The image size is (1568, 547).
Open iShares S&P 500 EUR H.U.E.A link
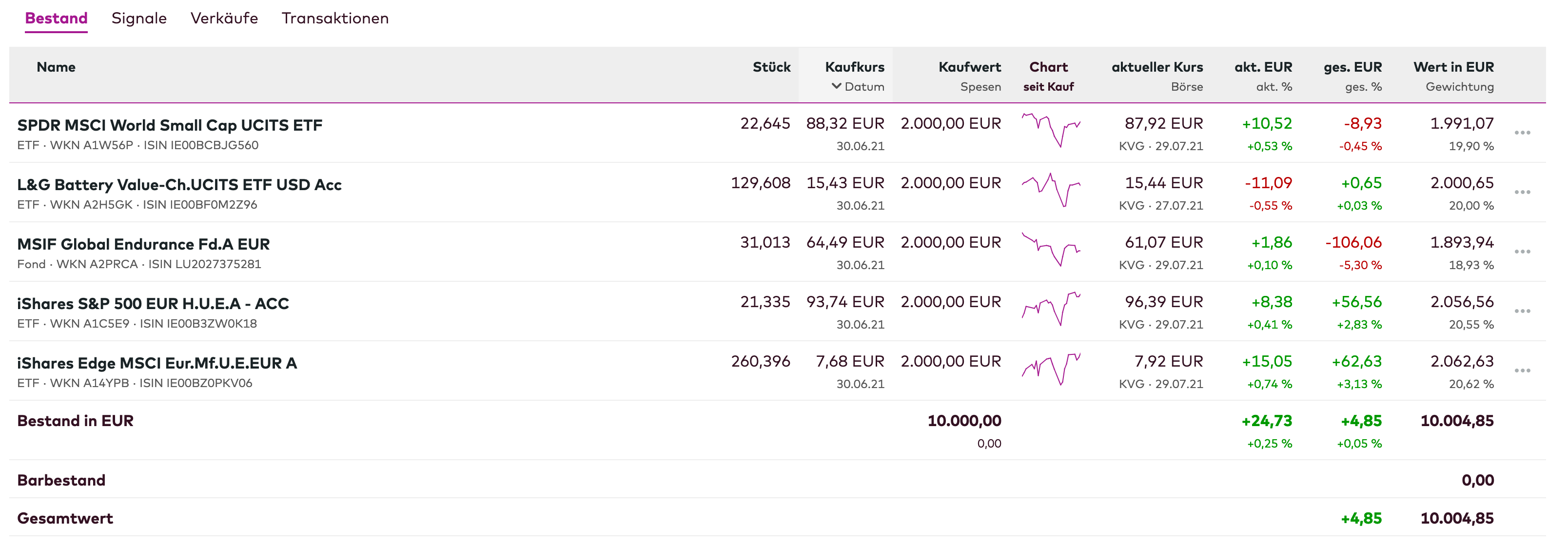coord(153,304)
